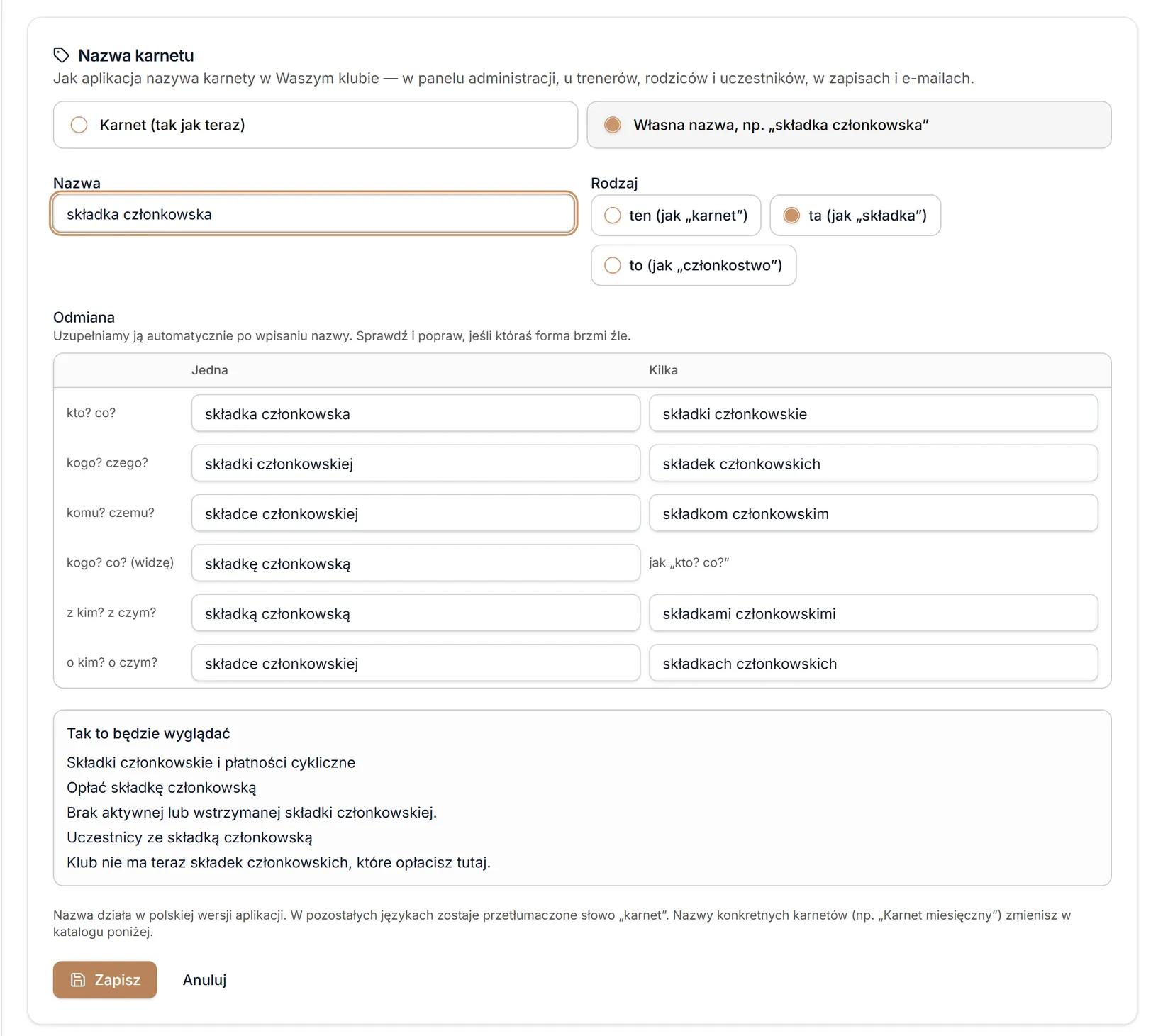Click the tag icon beside Nazwa karnetu
This screenshot has height=1036, width=1163.
tap(62, 55)
